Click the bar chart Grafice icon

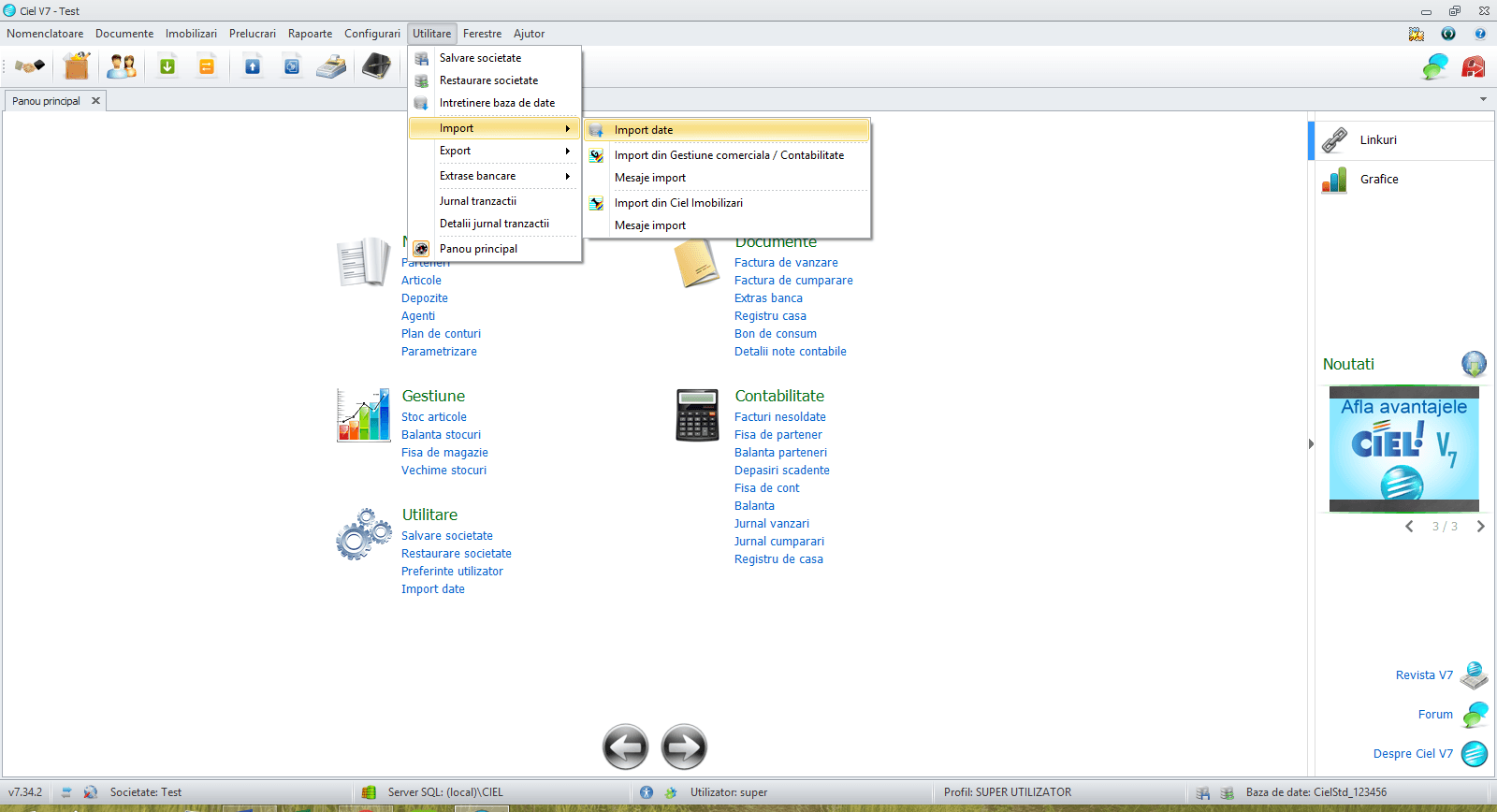tap(1335, 180)
